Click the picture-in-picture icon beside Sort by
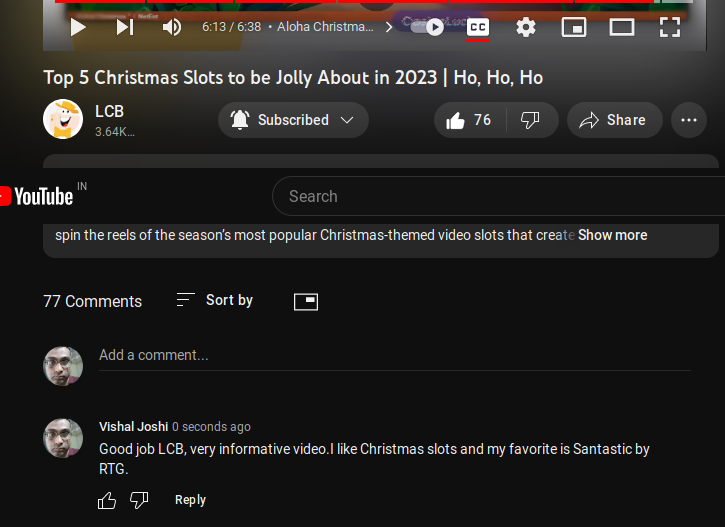This screenshot has height=527, width=725. (306, 301)
